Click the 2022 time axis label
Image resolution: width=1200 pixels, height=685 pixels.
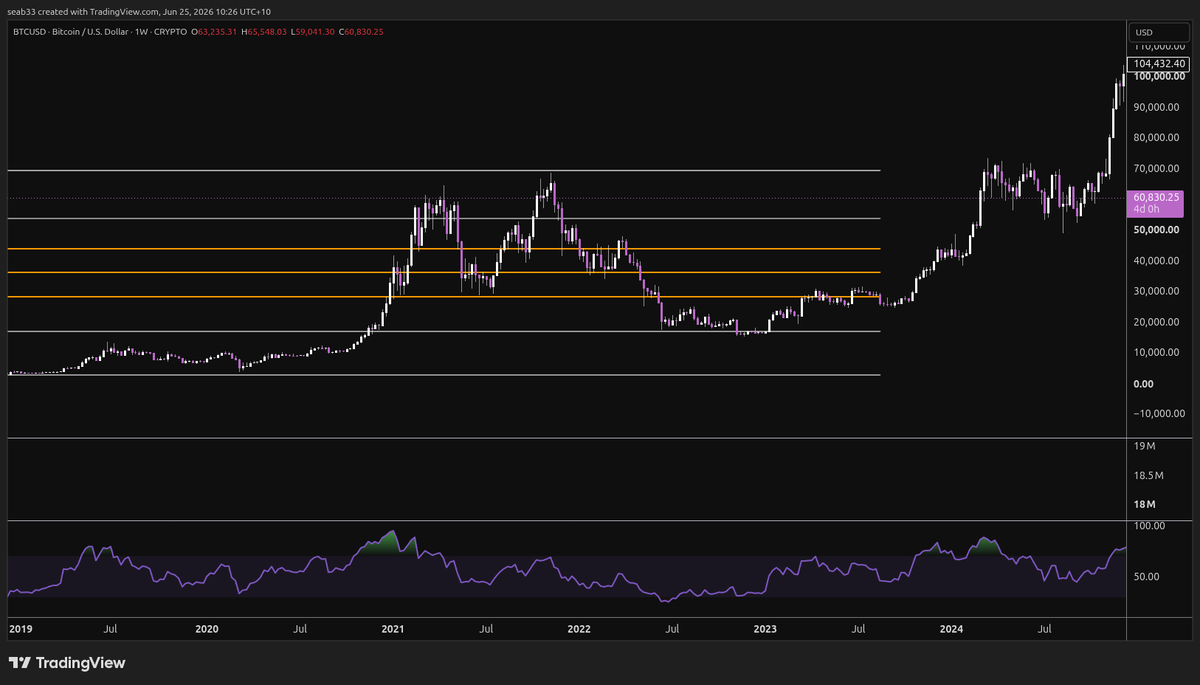click(x=579, y=630)
